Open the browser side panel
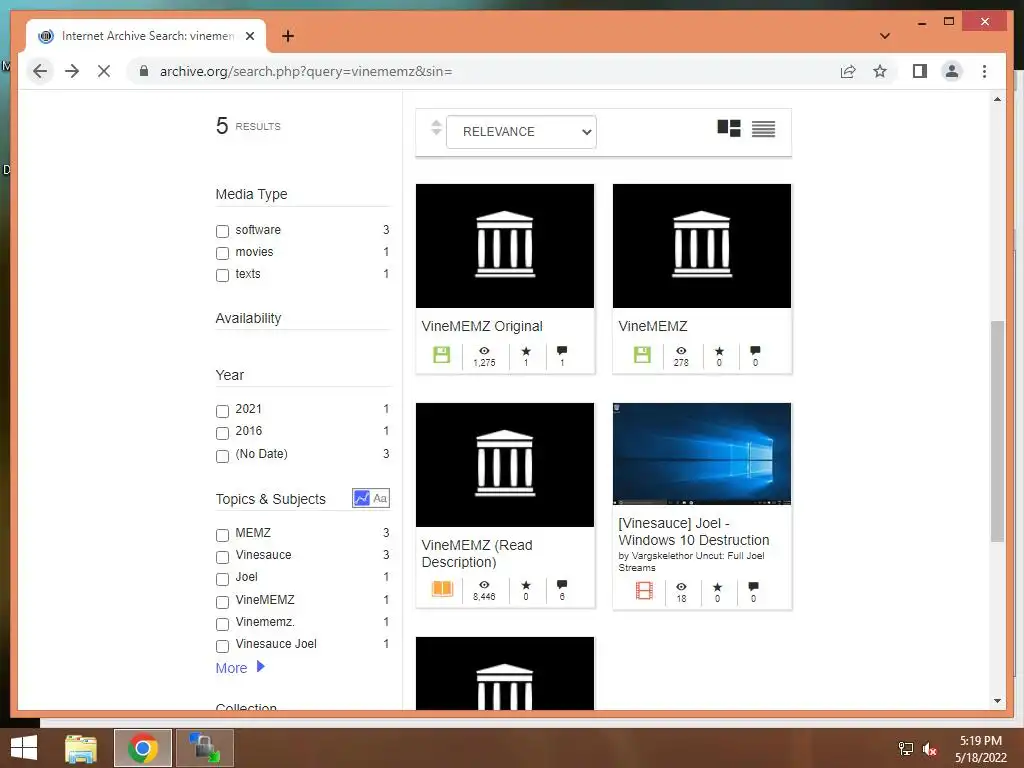 (x=920, y=71)
